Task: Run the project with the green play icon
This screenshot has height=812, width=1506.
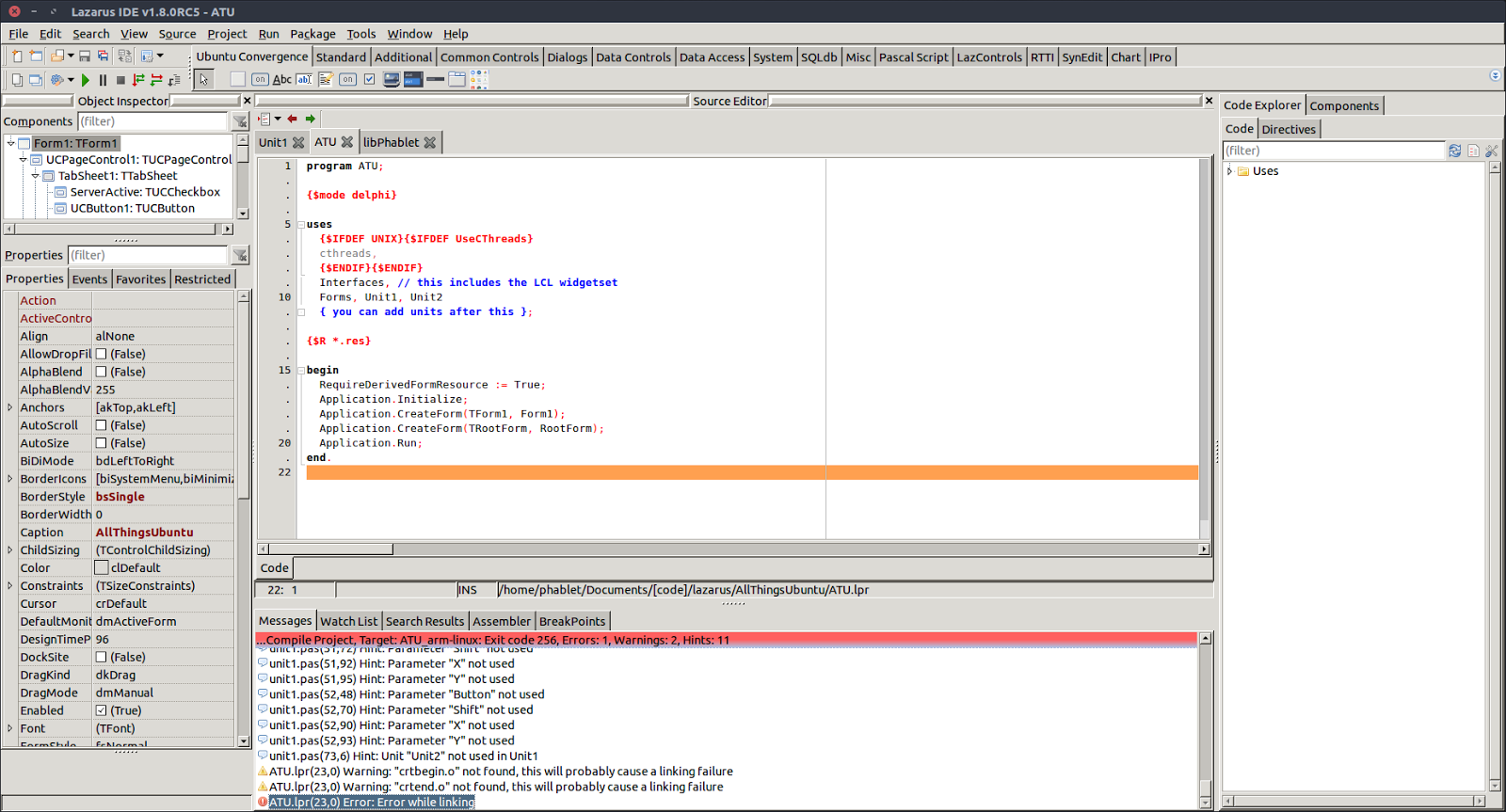Action: 86,80
